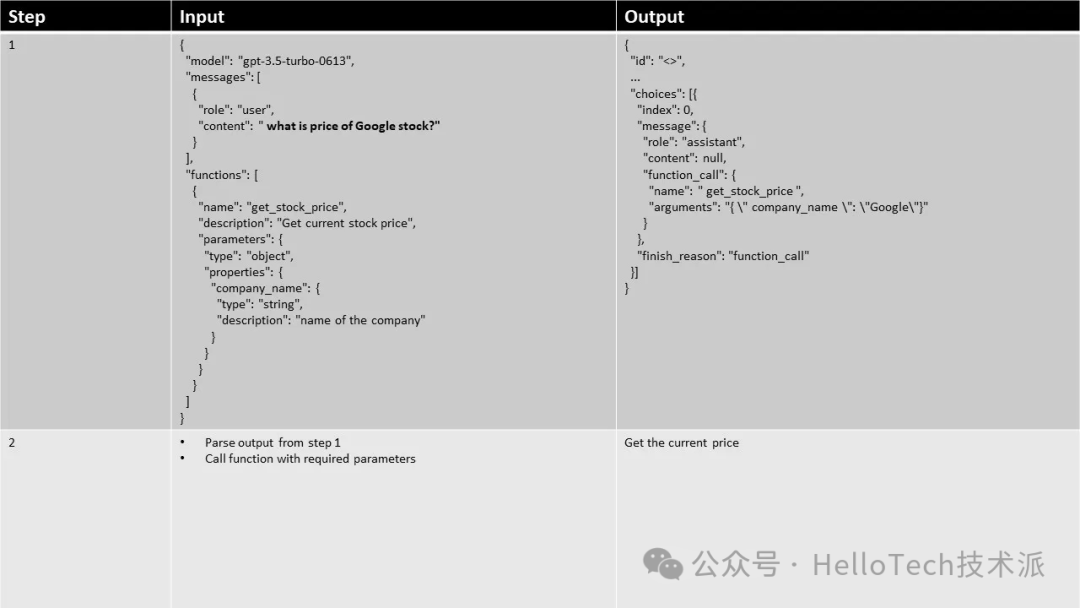Click the "arguments" line in Output
This screenshot has width=1080, height=608.
pyautogui.click(x=789, y=207)
